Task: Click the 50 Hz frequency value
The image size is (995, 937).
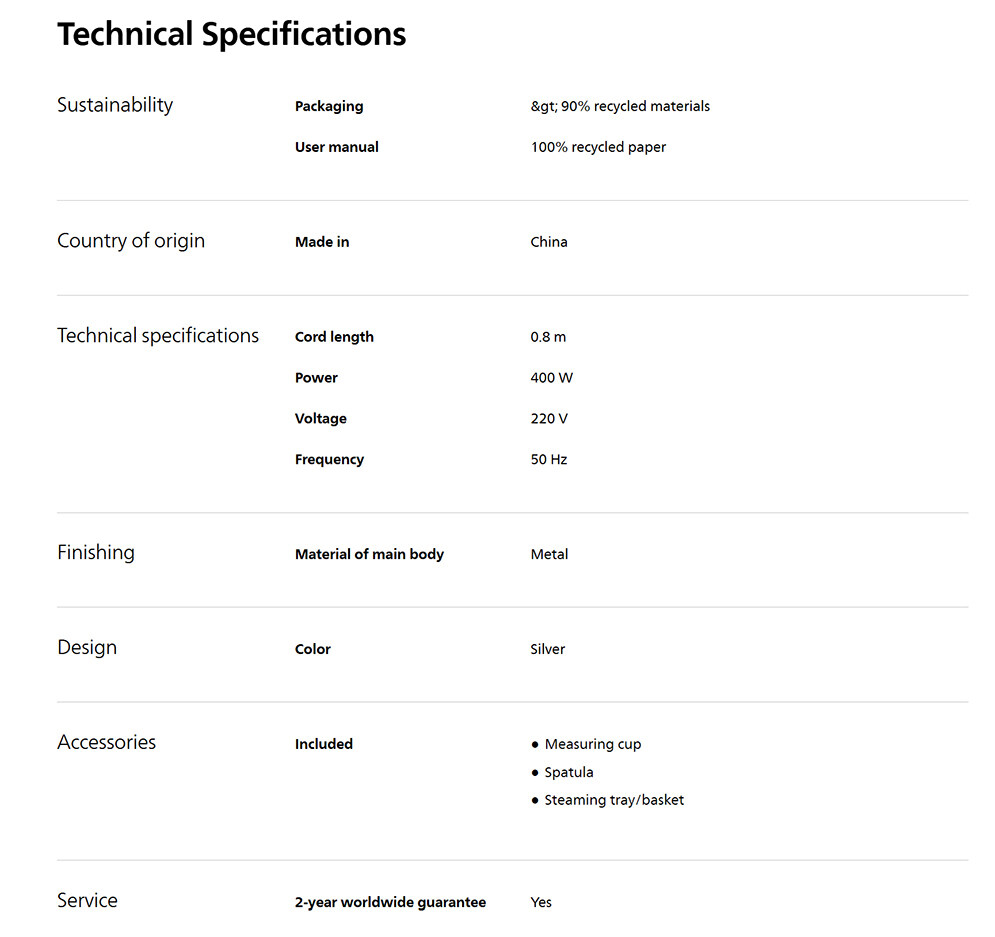Action: click(x=549, y=460)
